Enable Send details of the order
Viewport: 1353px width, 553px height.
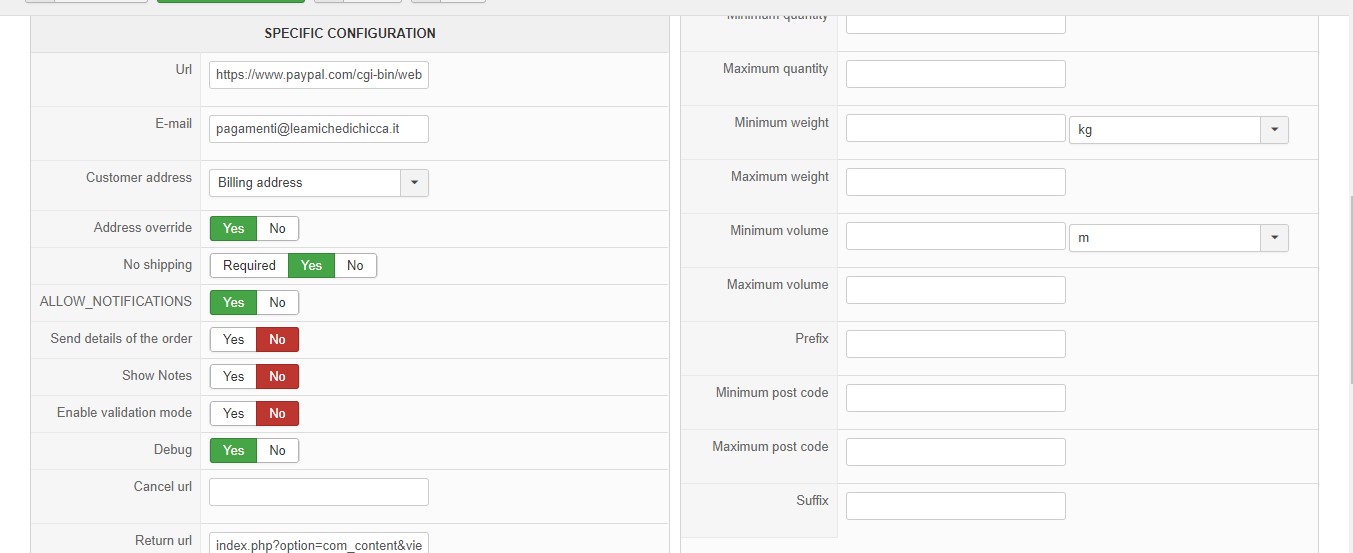(x=233, y=339)
